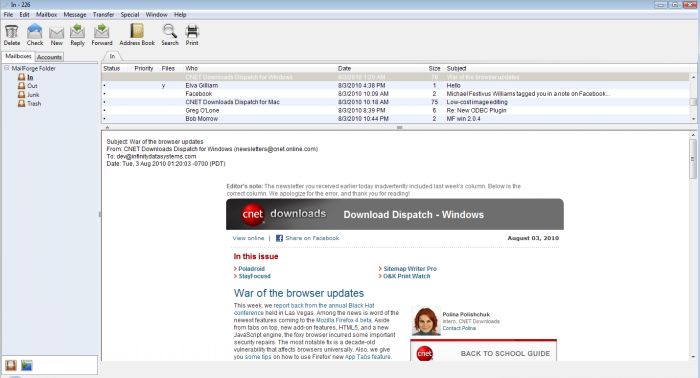Click the Forward toolbar icon
This screenshot has width=700, height=378.
[101, 32]
